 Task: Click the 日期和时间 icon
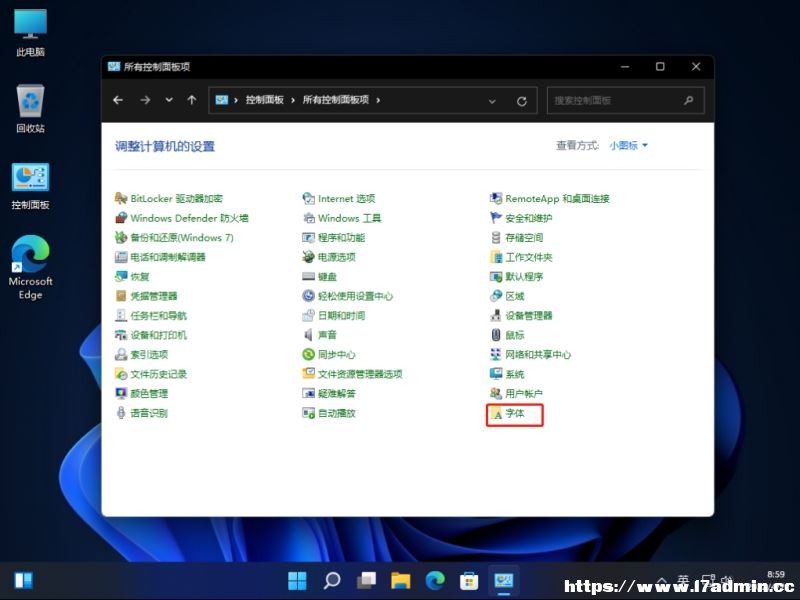pos(308,315)
